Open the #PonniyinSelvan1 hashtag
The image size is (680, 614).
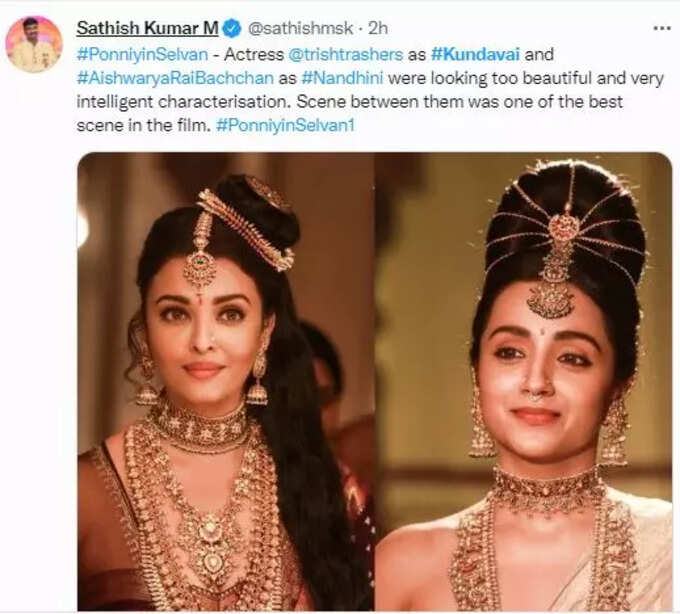coord(285,125)
